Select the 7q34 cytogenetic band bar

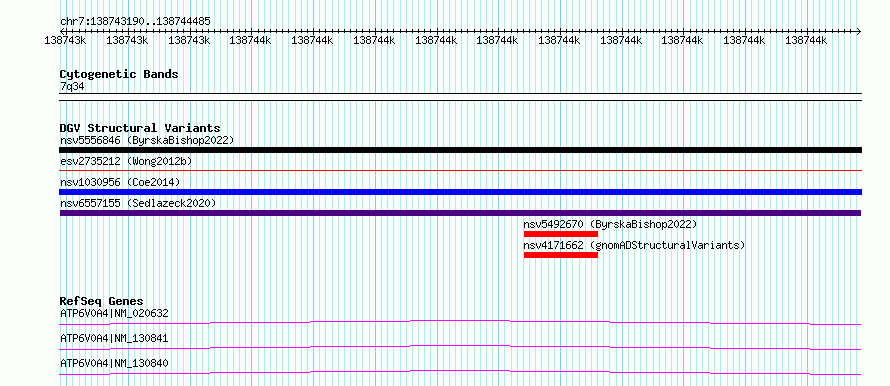pyautogui.click(x=460, y=97)
